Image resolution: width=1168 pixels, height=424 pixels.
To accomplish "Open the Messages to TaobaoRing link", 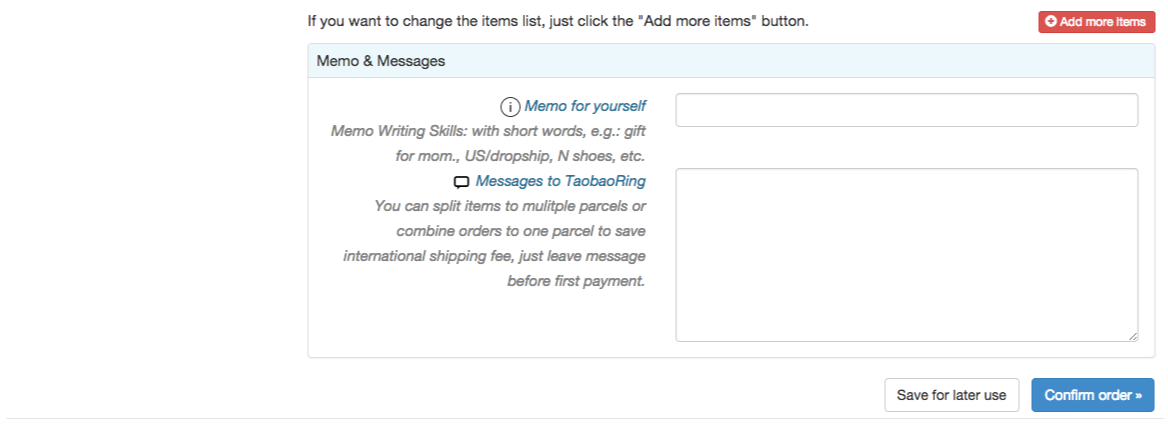I will click(560, 181).
